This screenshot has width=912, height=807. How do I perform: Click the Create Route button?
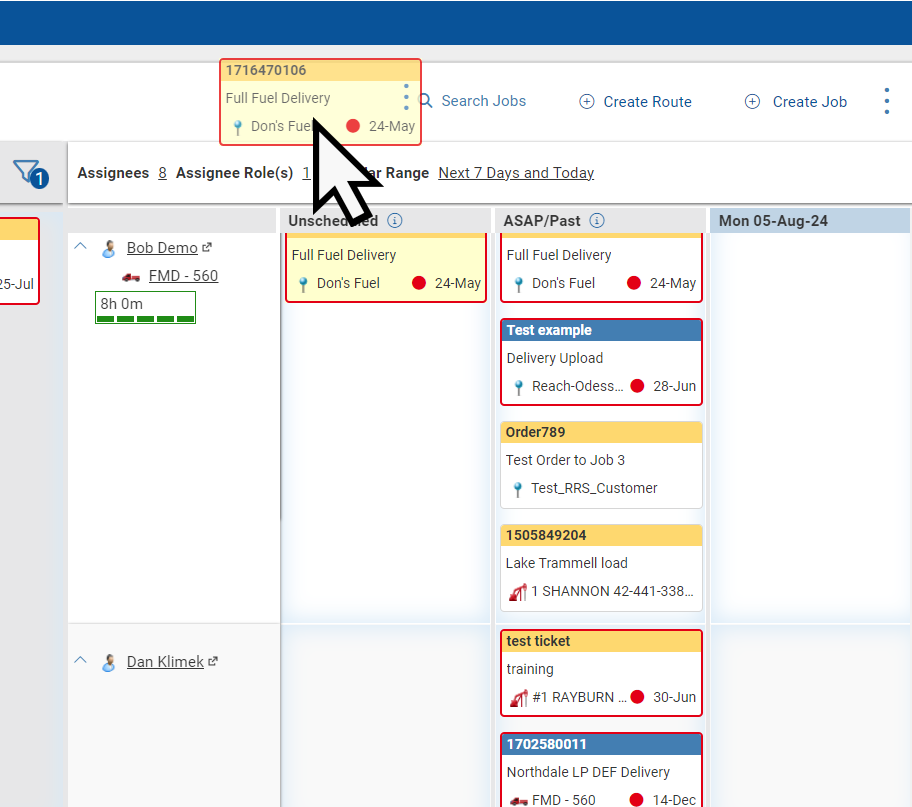(x=635, y=102)
